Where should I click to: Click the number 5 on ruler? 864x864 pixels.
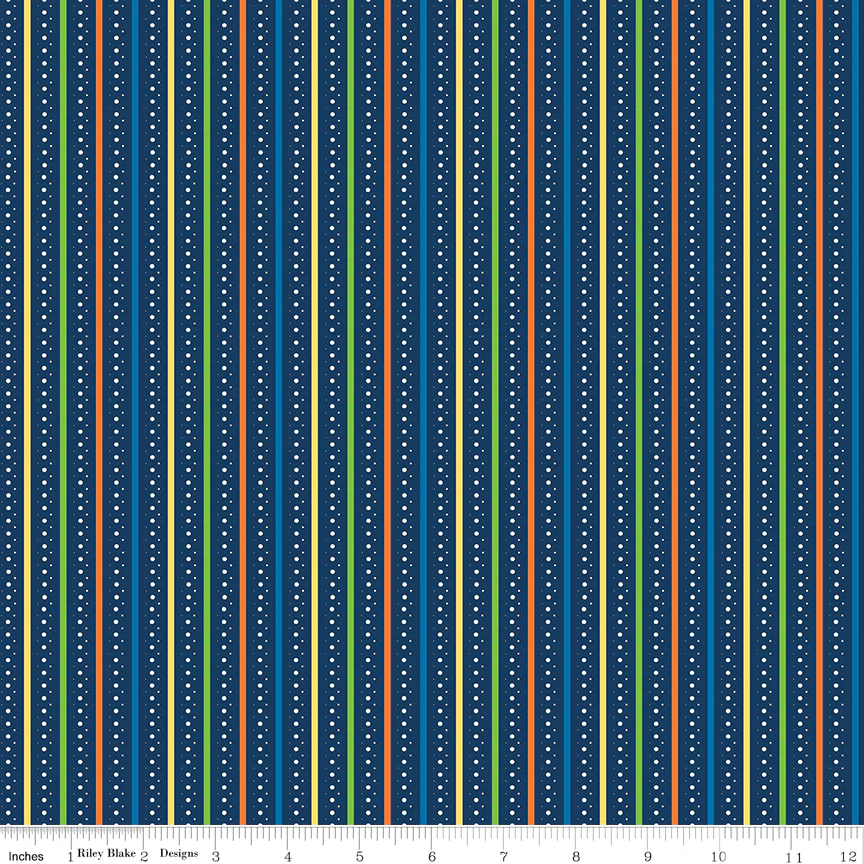[x=360, y=857]
